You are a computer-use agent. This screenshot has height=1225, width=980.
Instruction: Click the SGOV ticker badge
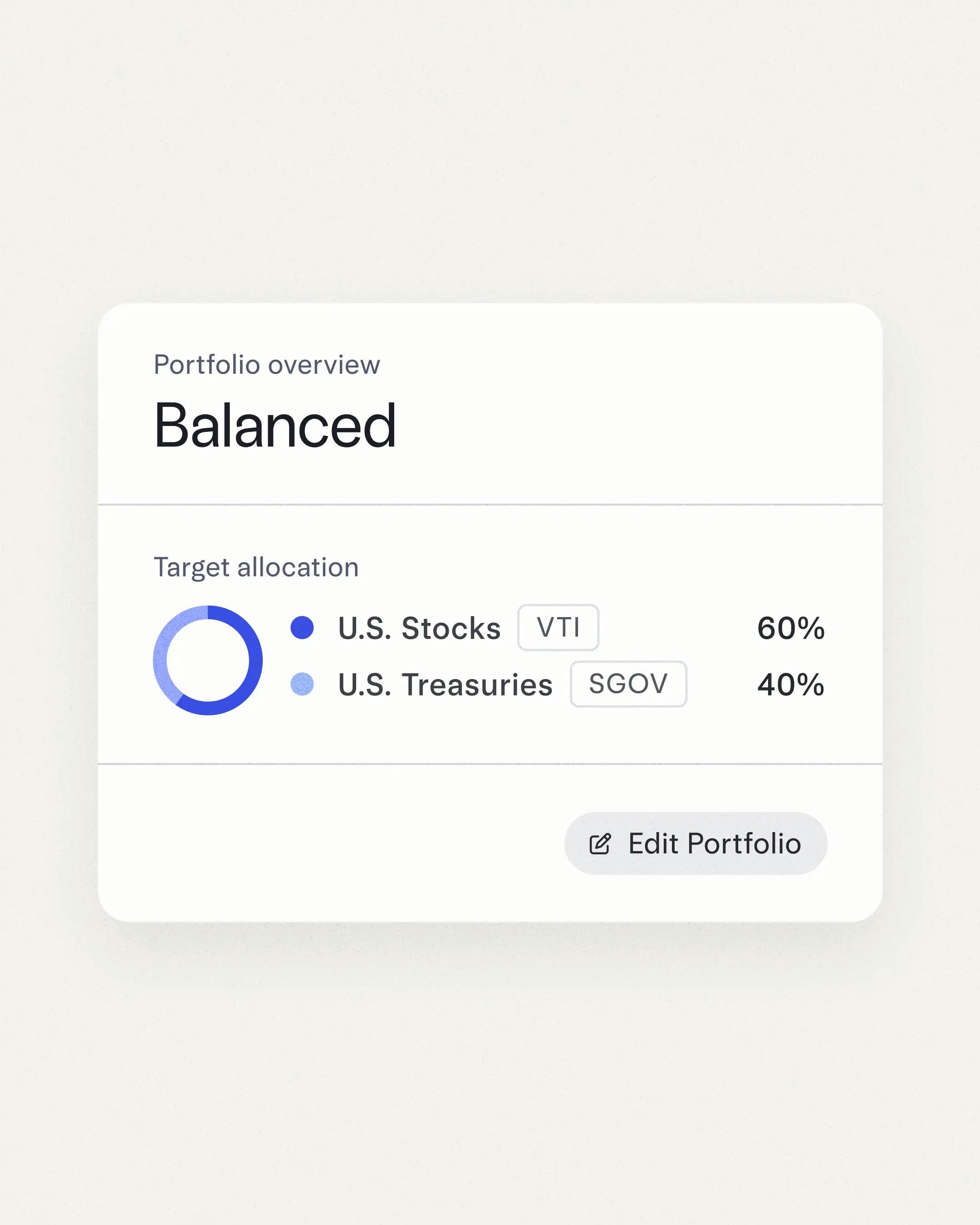click(x=628, y=684)
